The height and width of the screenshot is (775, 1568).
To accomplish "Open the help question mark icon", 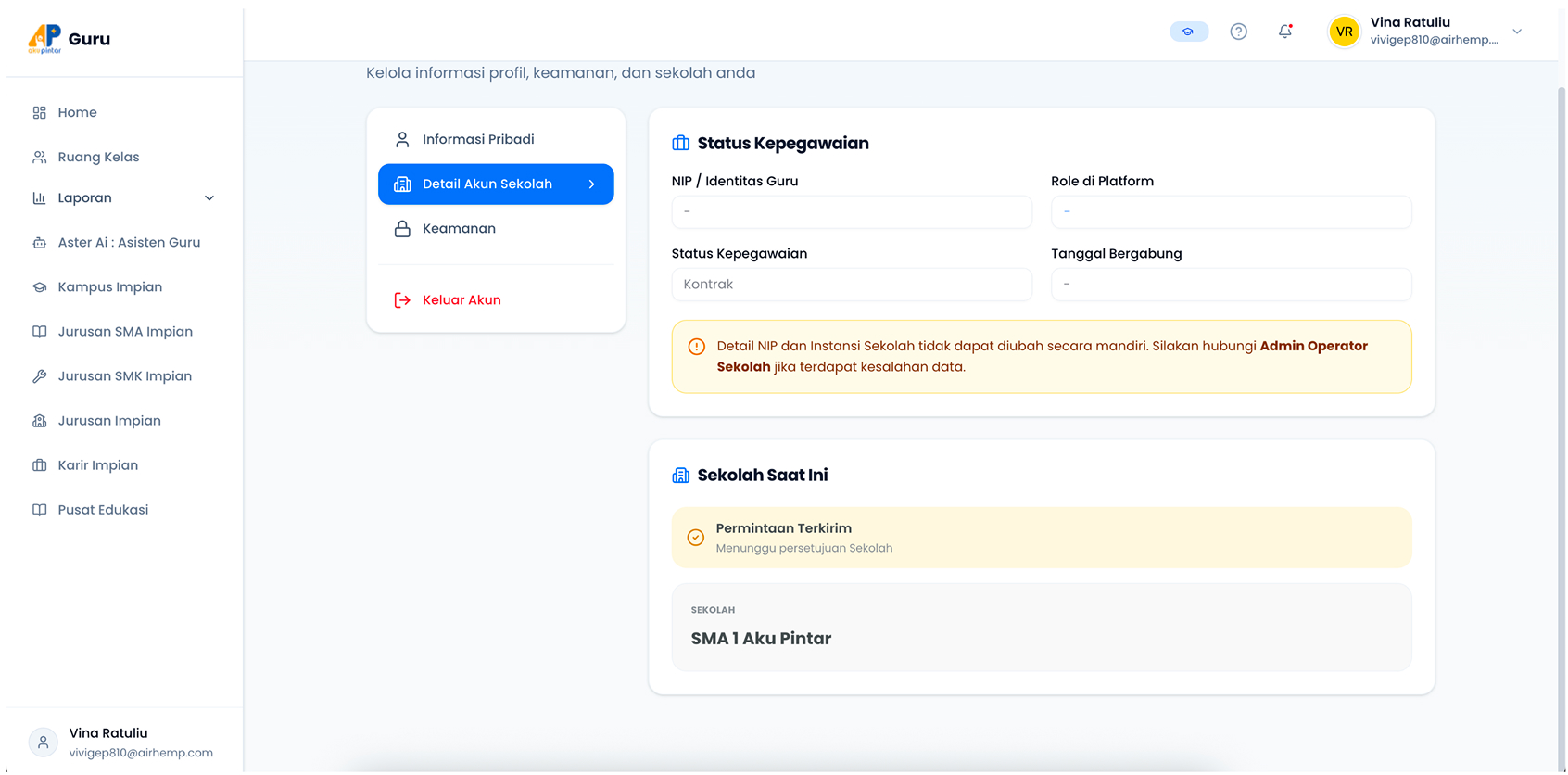I will click(1238, 32).
